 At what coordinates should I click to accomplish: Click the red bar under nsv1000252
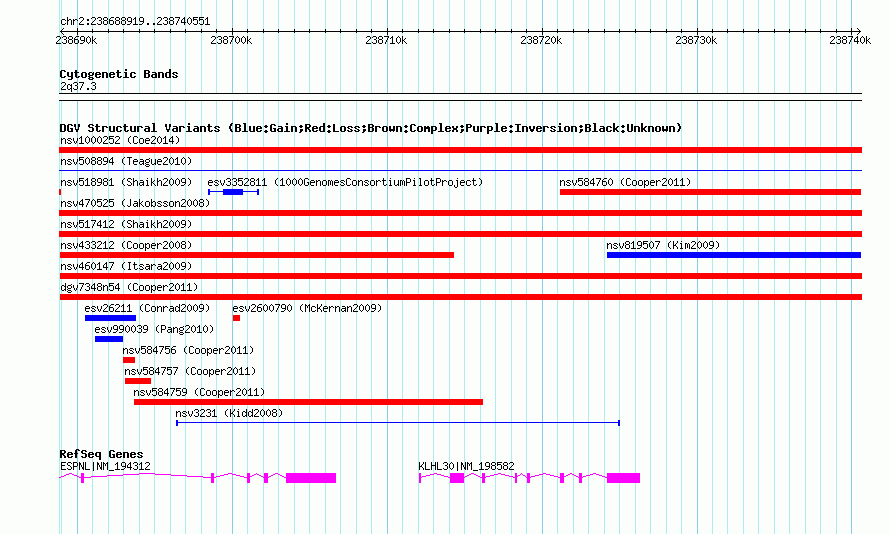point(460,150)
